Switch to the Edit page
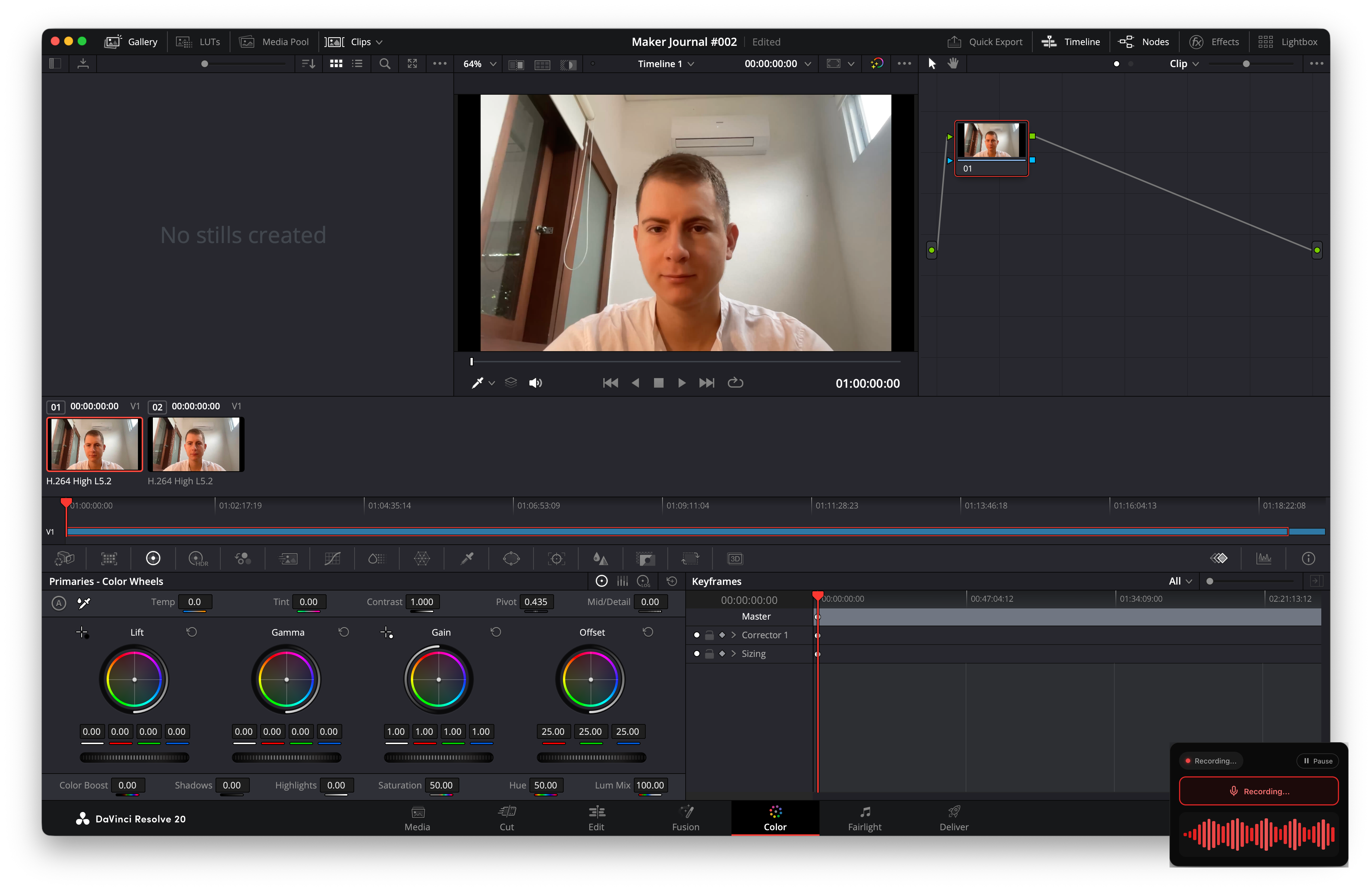 click(596, 818)
